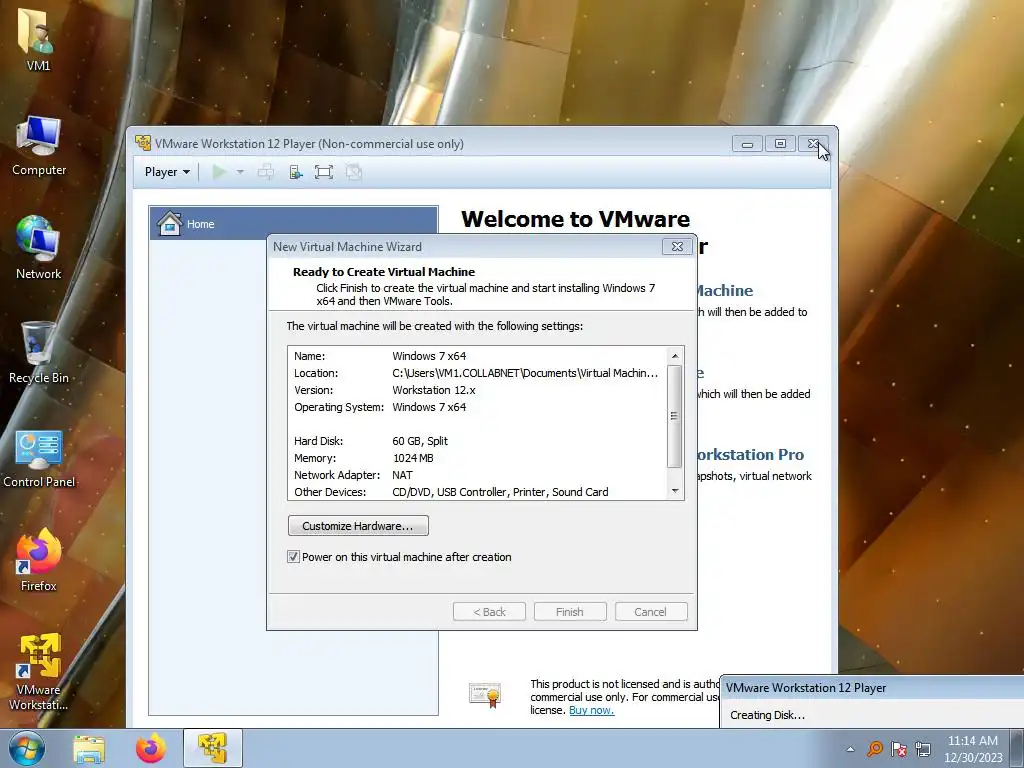Click the Unity mode toolbar icon
This screenshot has width=1024, height=768.
pyautogui.click(x=353, y=172)
